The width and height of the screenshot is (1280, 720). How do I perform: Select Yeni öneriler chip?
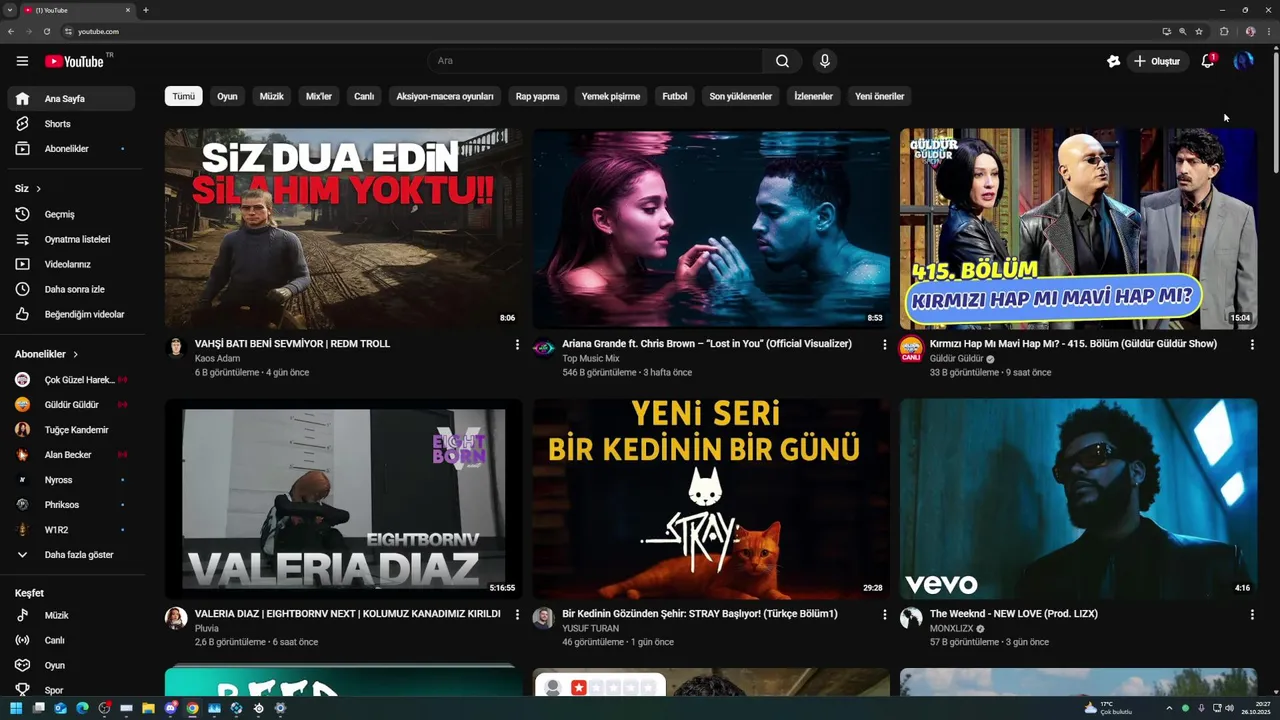[880, 96]
